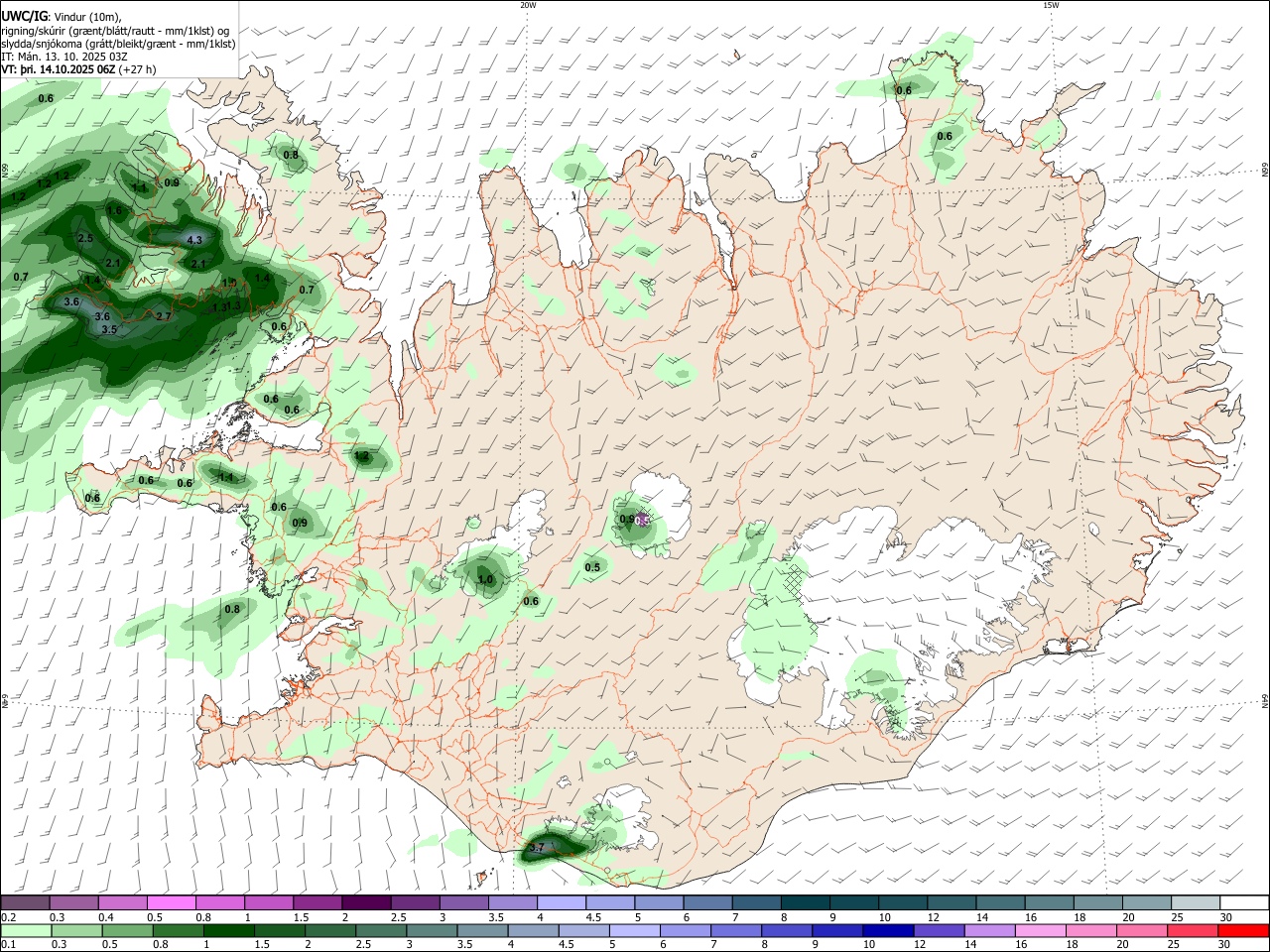Screen dimensions: 1270x952
Task: Pick the dark navy blue swatch labeled 10 in lower legend
Action: tap(888, 930)
